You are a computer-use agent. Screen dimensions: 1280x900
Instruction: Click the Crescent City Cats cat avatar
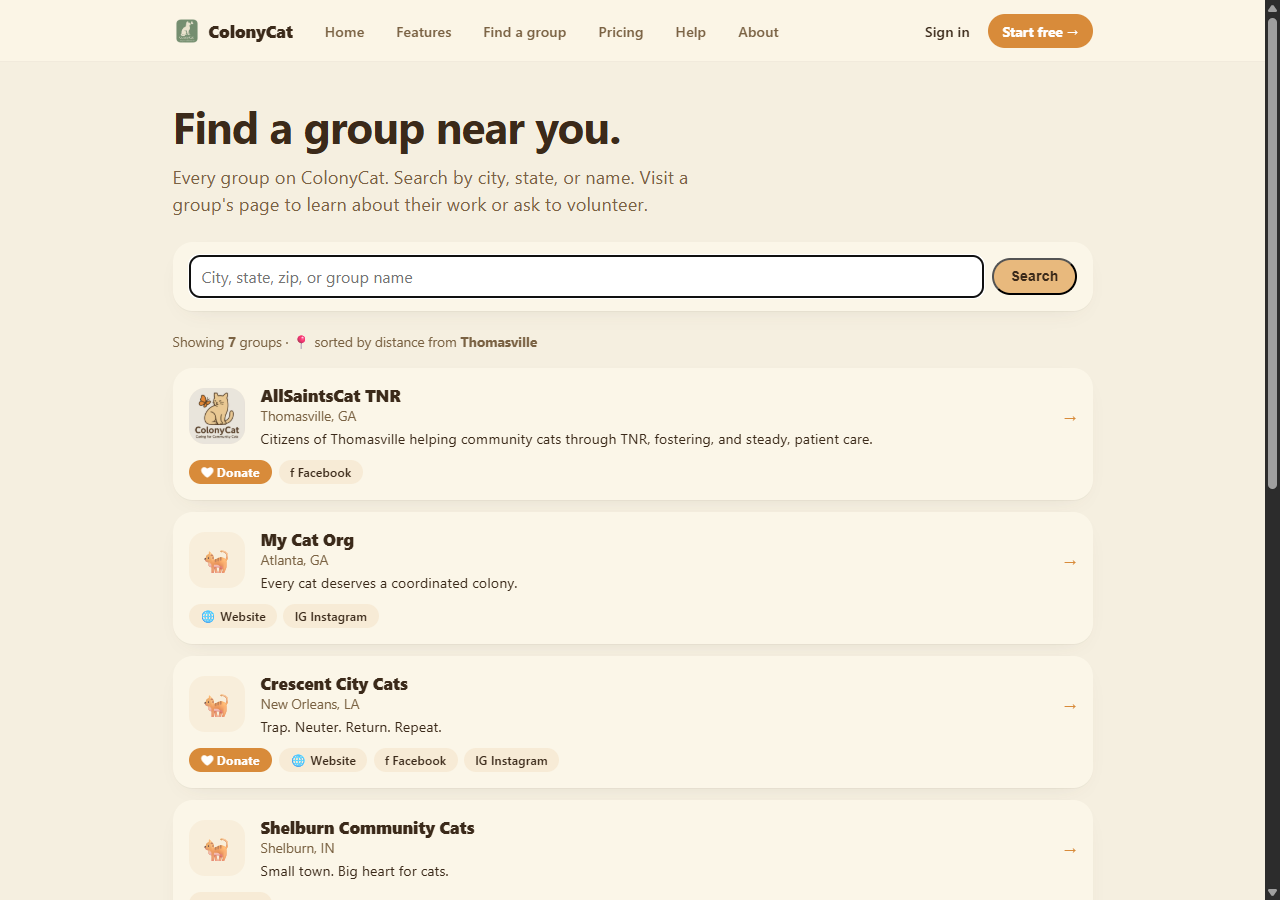pos(217,704)
